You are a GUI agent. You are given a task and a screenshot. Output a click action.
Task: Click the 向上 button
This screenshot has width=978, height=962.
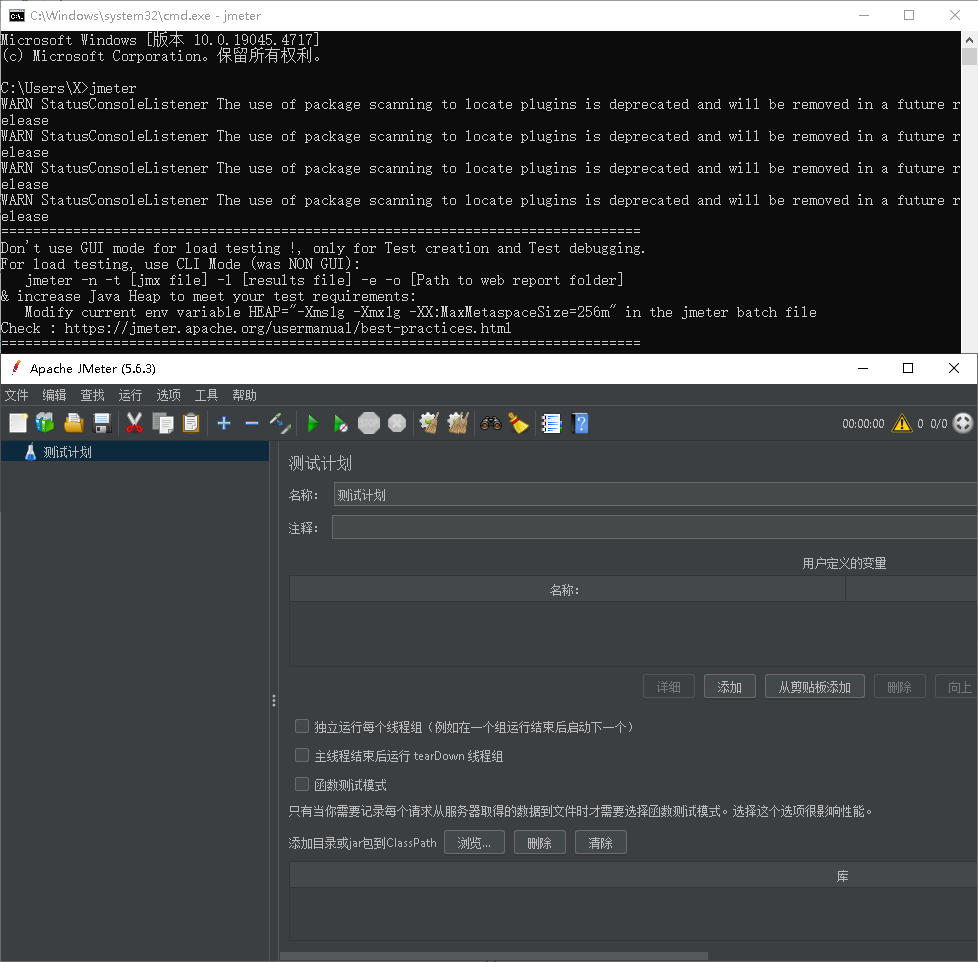957,687
